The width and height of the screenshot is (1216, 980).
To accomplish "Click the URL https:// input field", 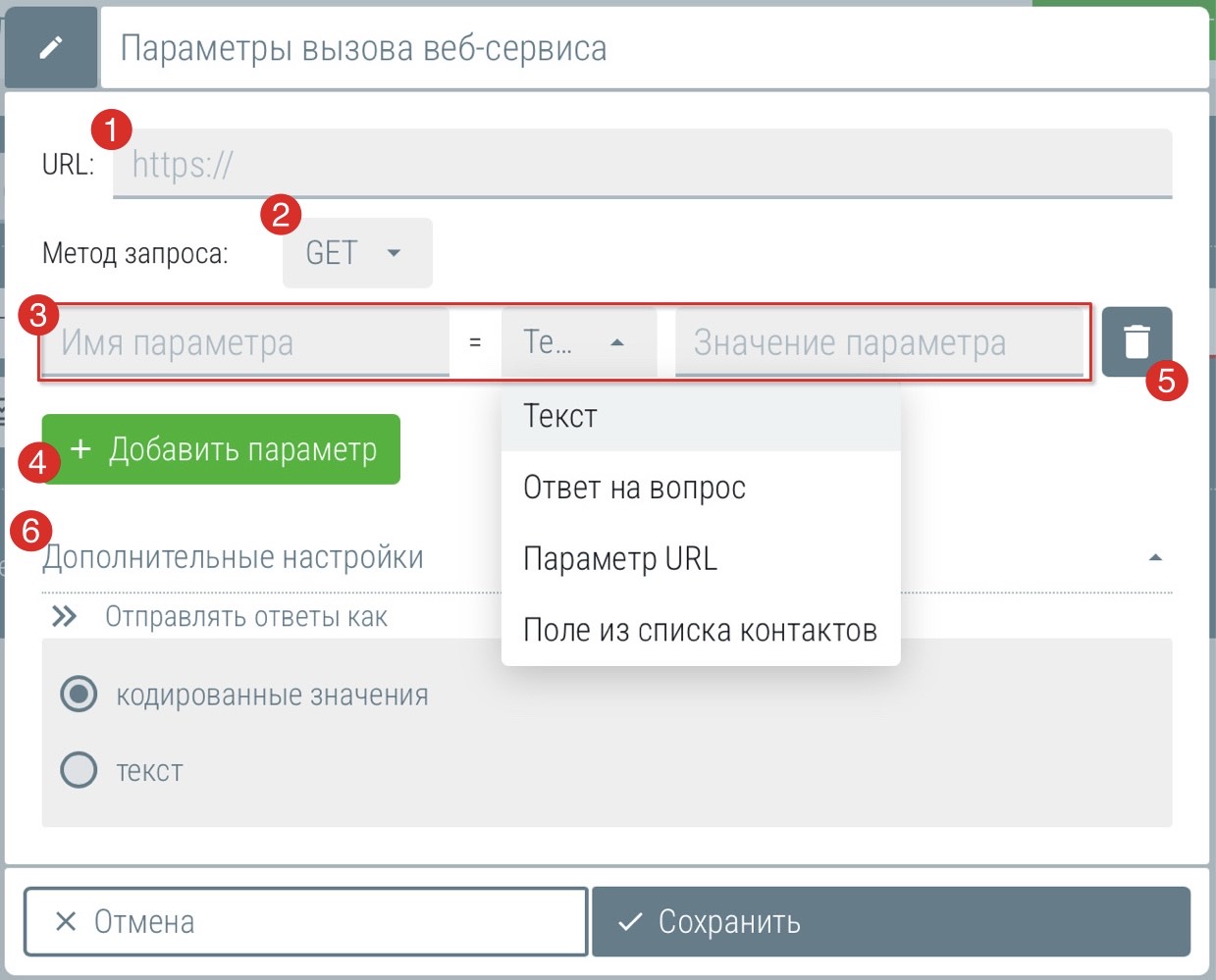I will coord(642,164).
